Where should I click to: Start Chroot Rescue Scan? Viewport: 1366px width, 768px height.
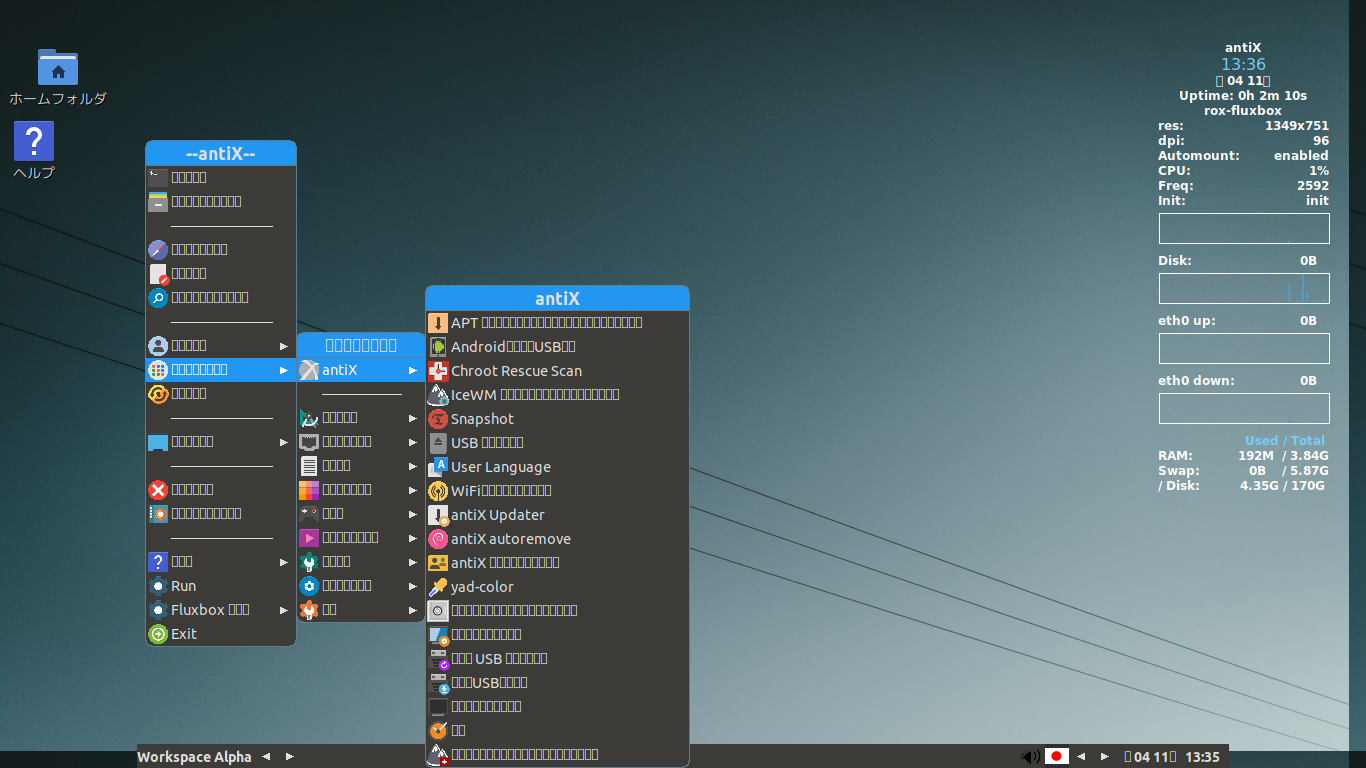click(557, 370)
